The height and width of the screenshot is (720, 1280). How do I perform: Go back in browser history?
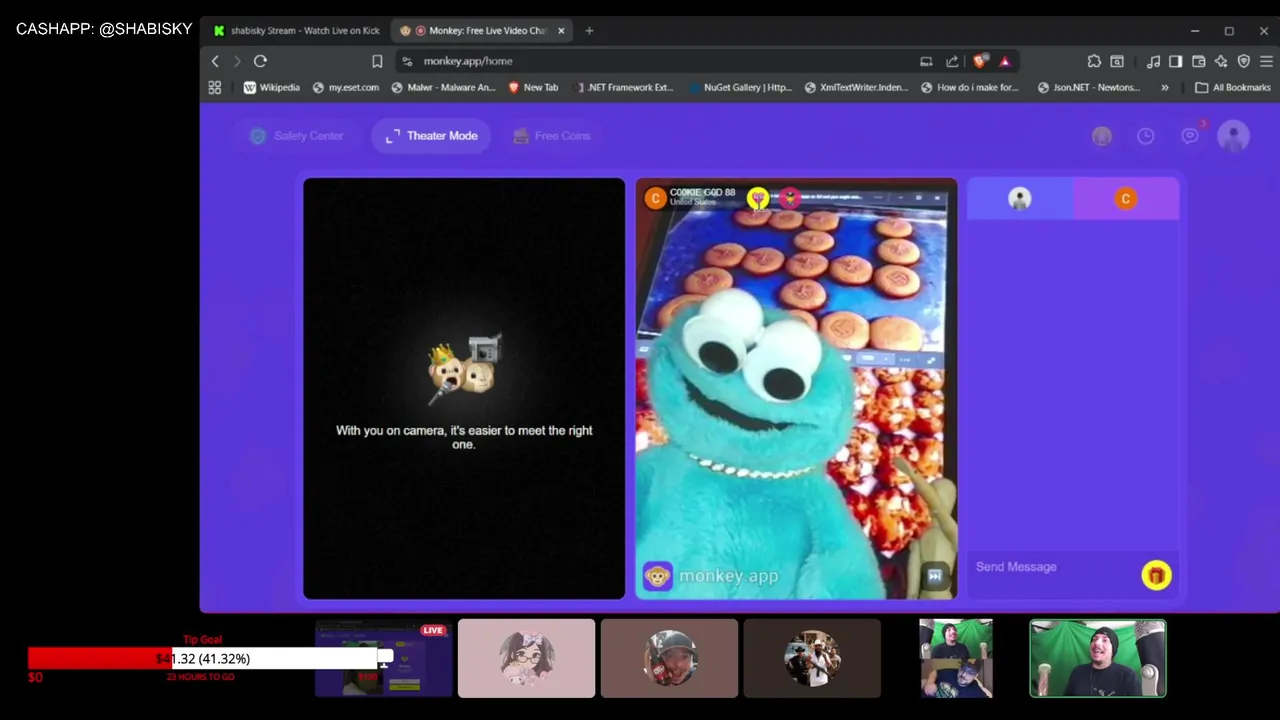[x=215, y=61]
